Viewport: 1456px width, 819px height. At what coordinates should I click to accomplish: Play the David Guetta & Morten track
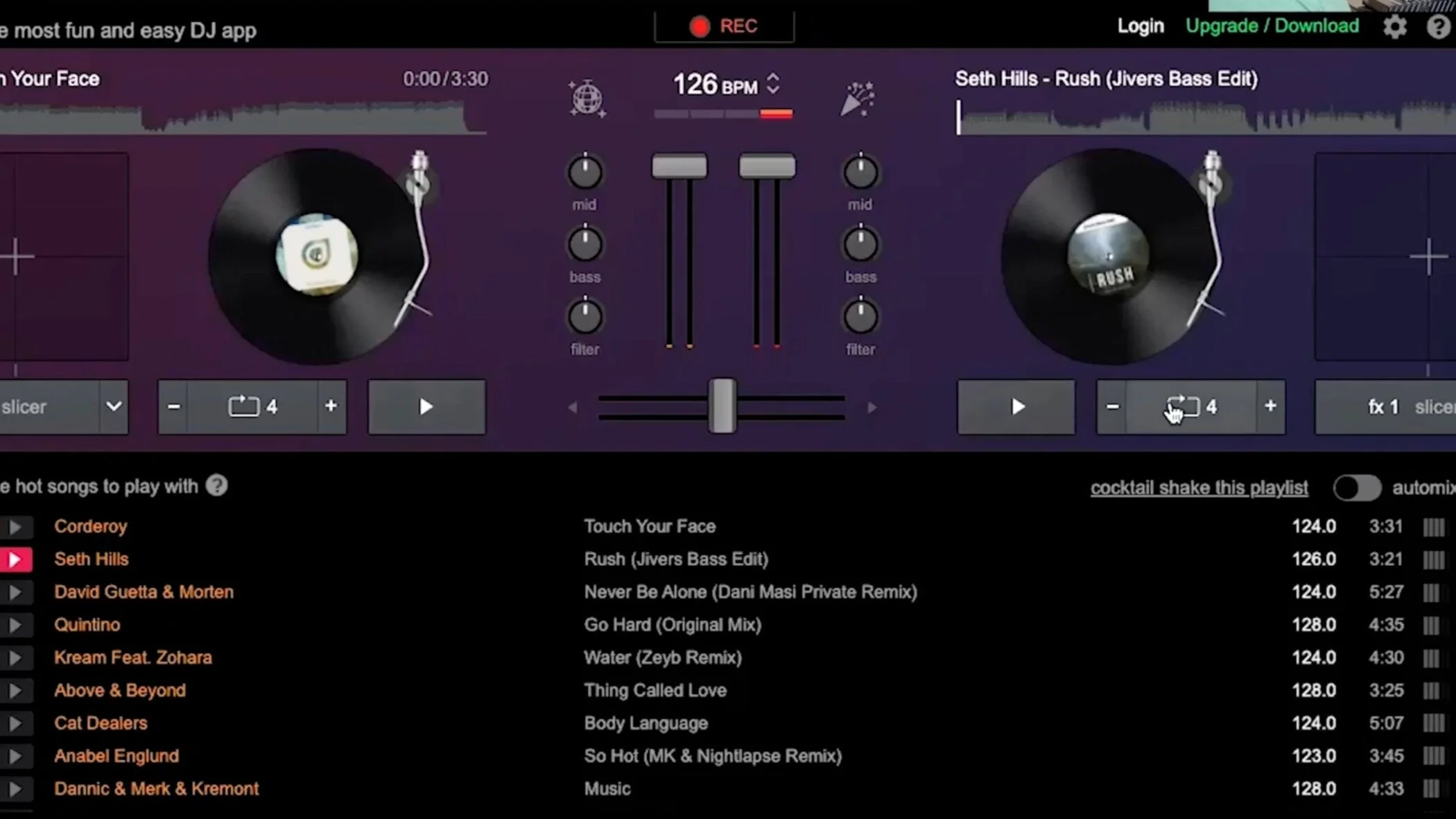(x=17, y=592)
